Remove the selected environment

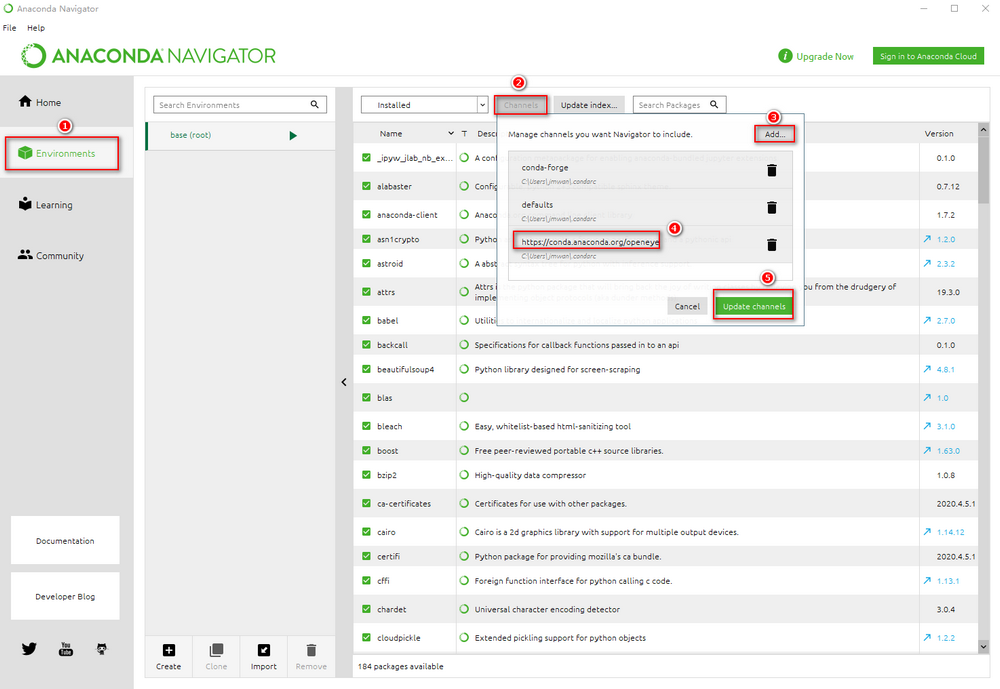pos(311,656)
